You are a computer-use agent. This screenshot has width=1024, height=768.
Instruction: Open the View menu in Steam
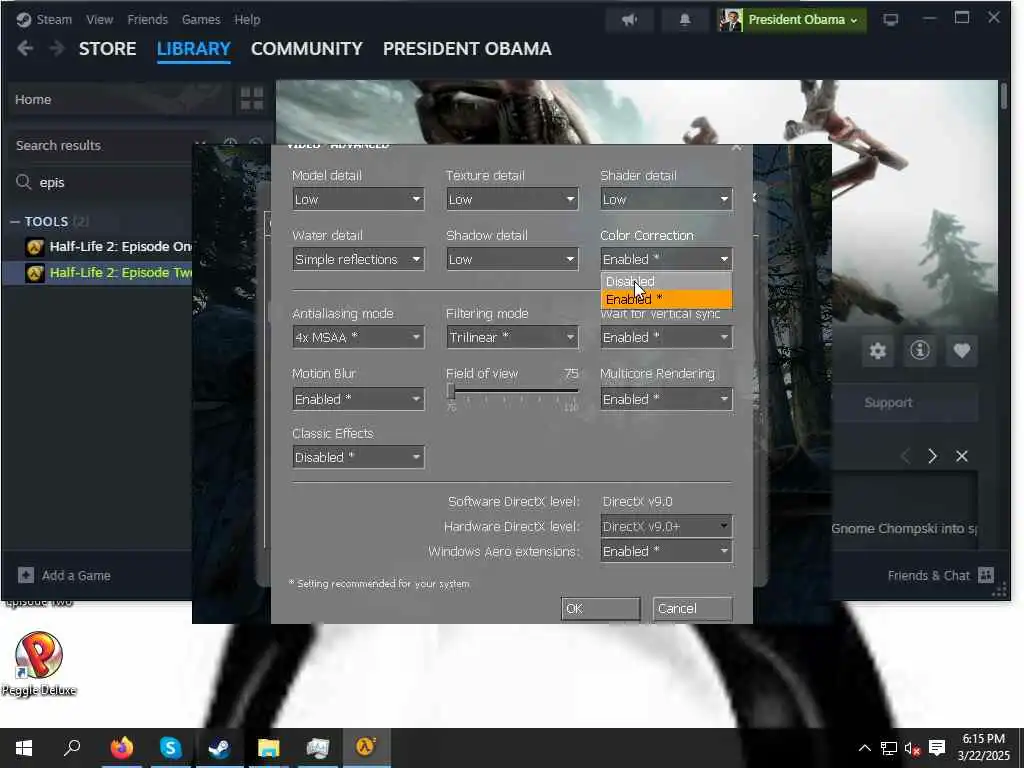[x=99, y=20]
